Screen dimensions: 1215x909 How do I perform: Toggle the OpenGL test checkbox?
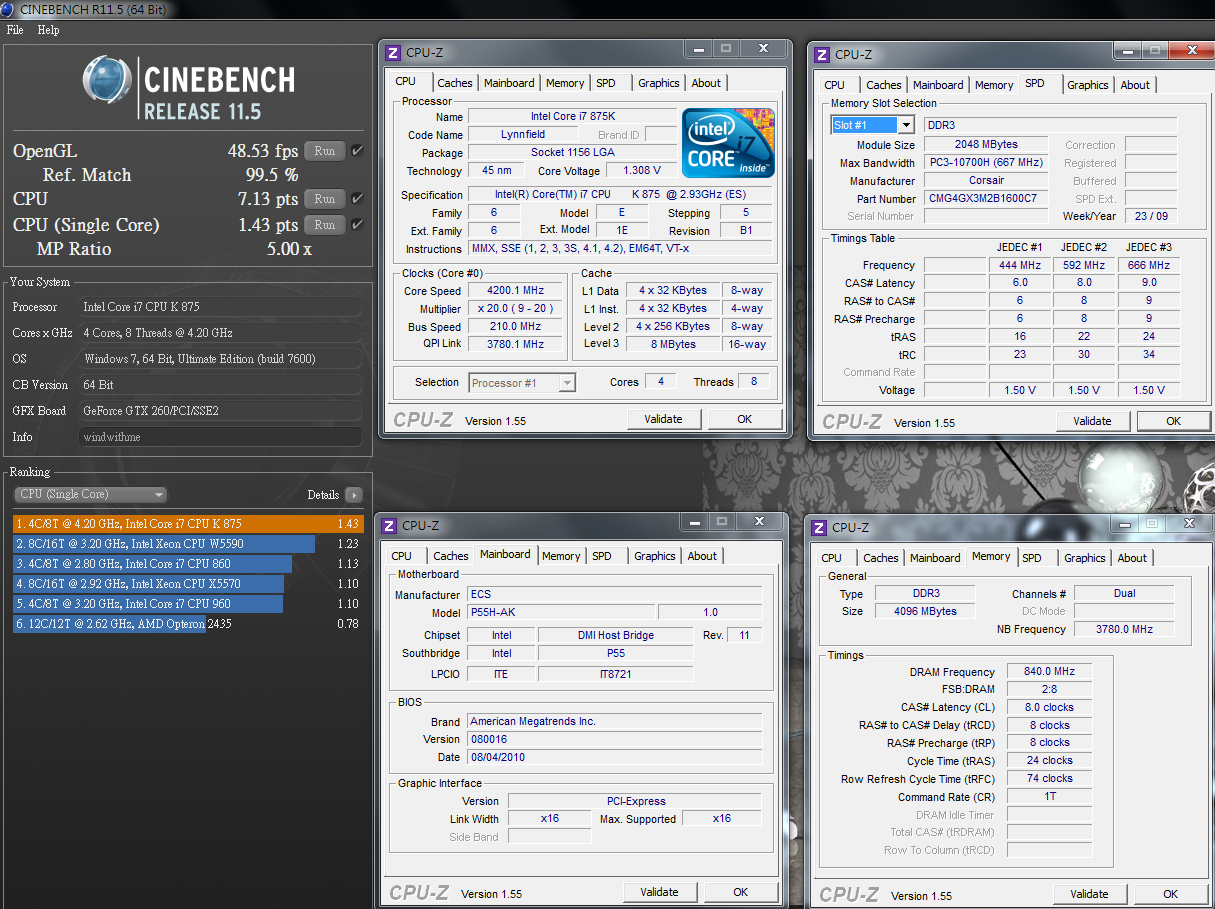coord(358,151)
